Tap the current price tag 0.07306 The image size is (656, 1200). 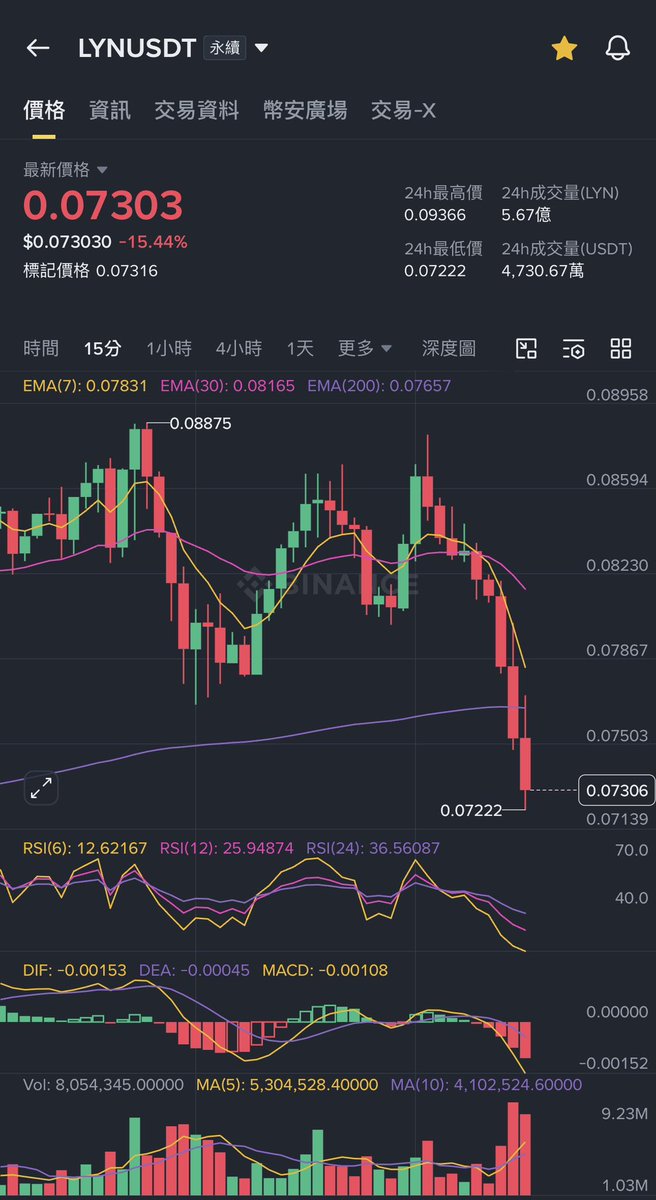click(616, 790)
